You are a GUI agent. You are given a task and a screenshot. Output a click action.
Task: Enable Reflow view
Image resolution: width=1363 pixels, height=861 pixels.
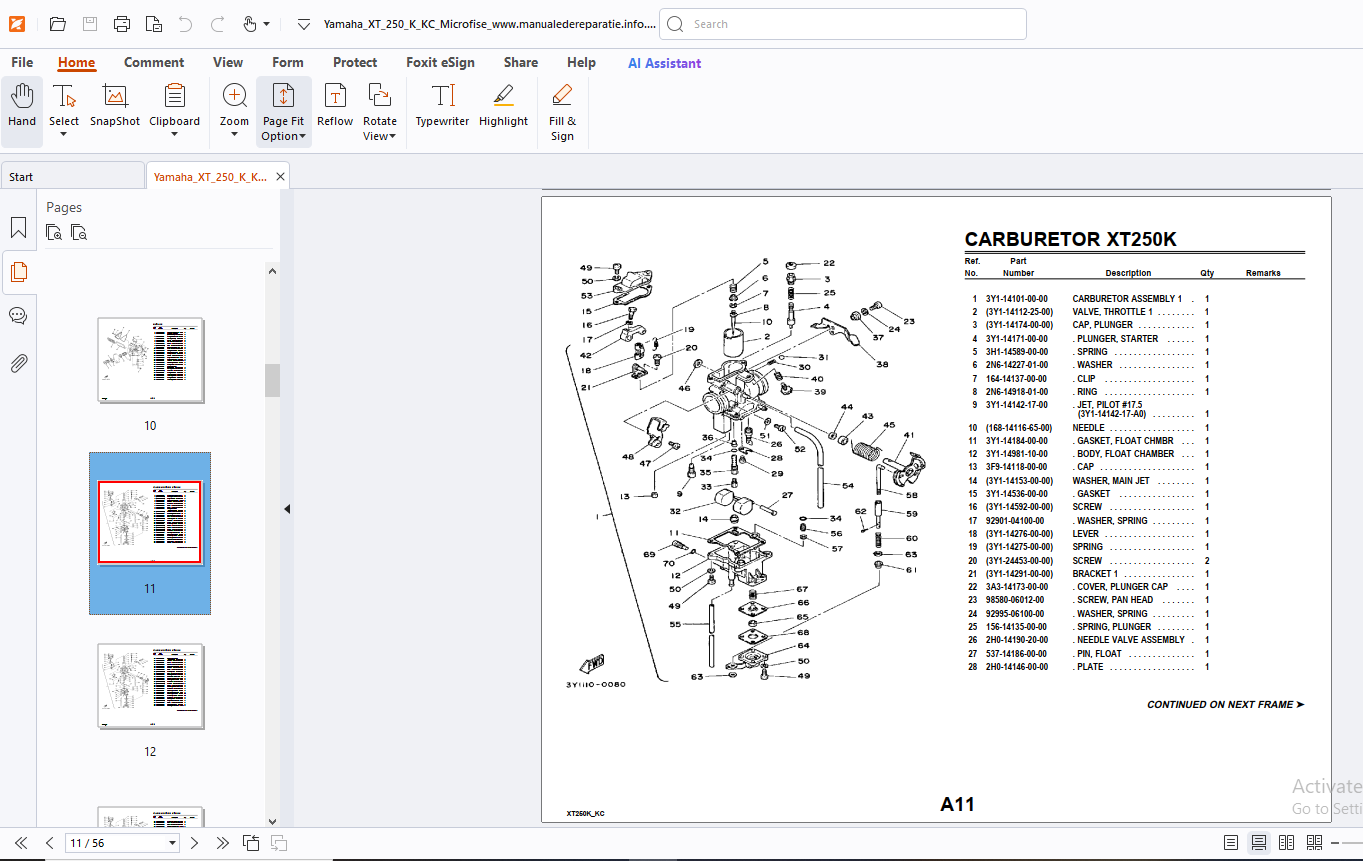point(335,106)
